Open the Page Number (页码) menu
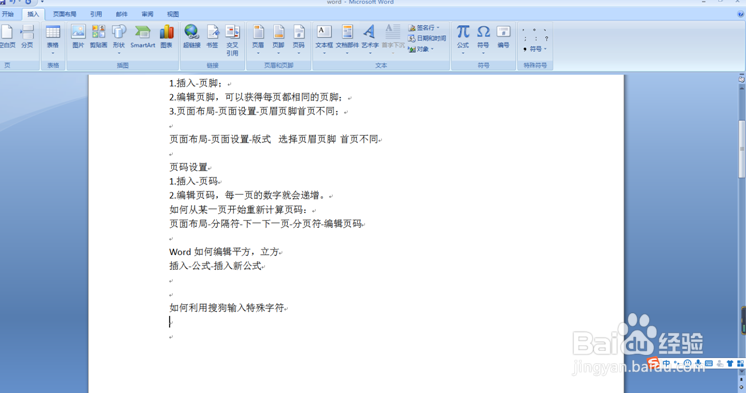This screenshot has height=393, width=747. (299, 37)
